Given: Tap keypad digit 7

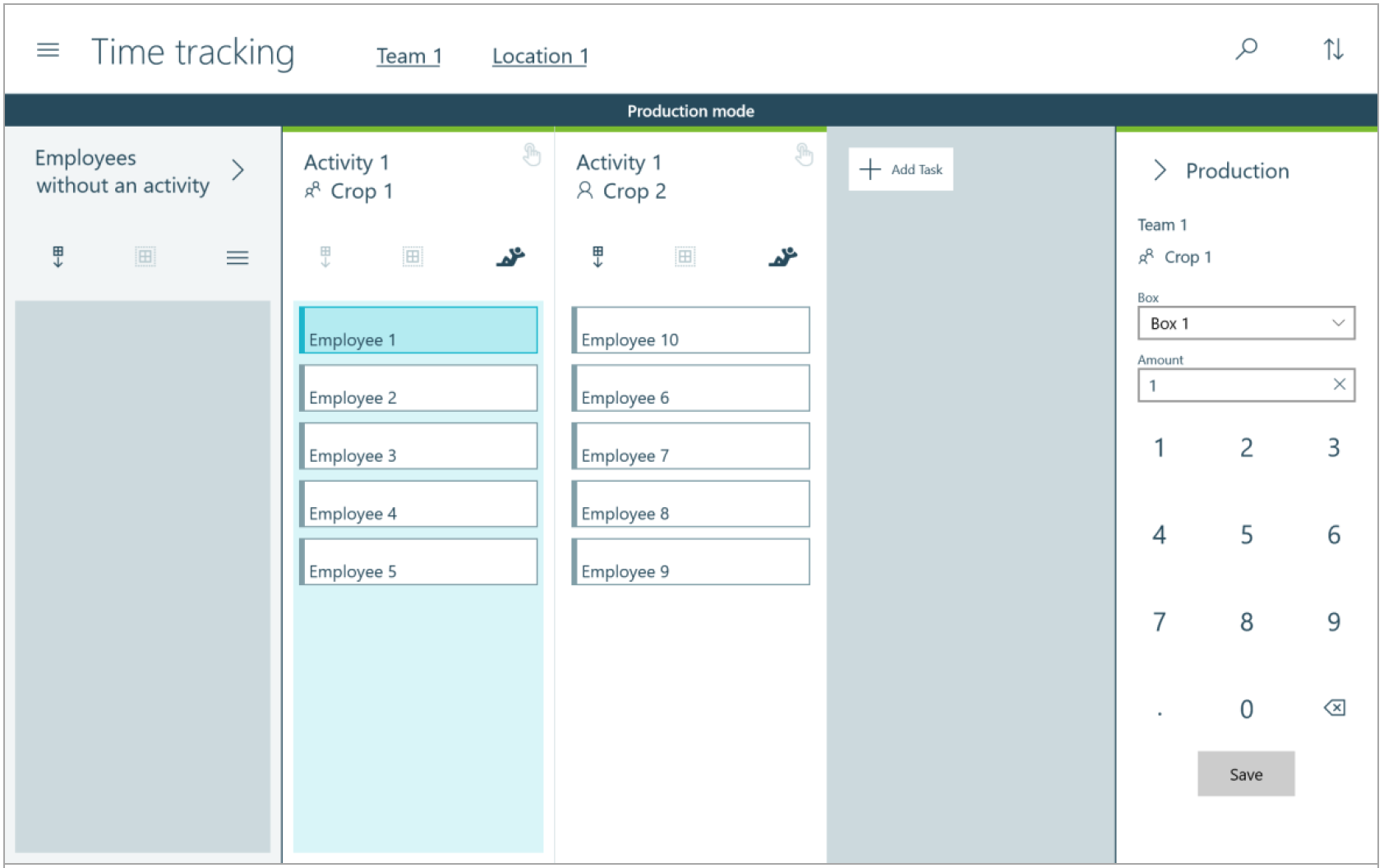Looking at the screenshot, I should point(1159,622).
